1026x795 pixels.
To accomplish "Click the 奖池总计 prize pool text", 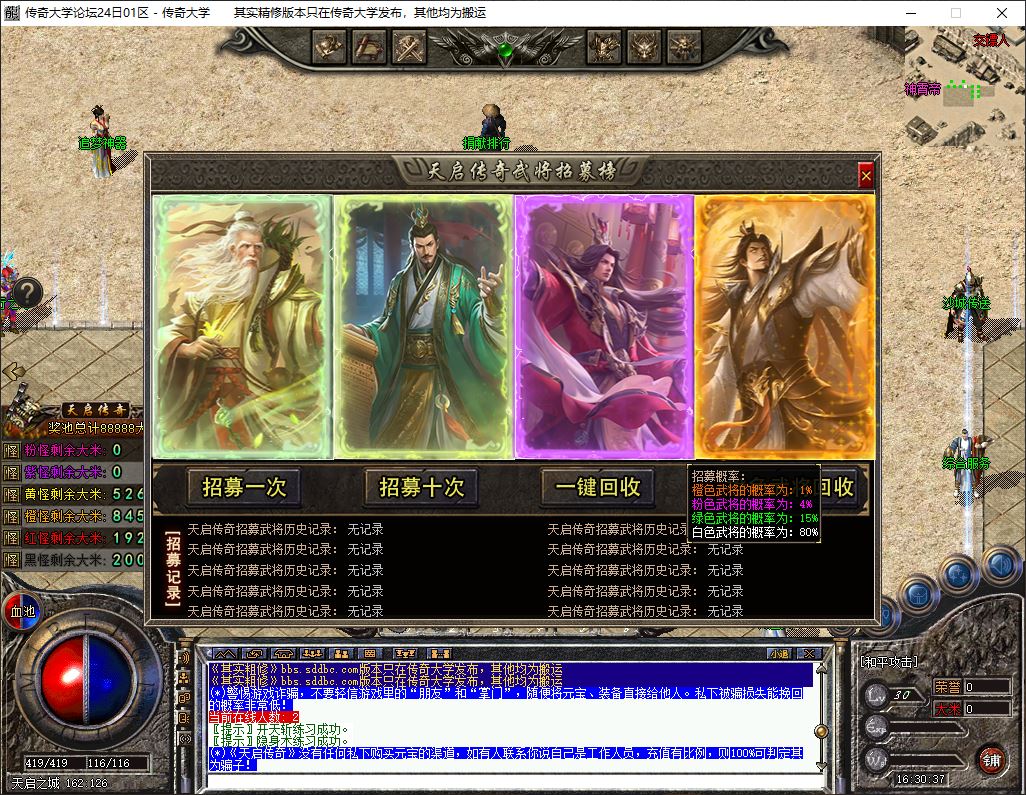I will [x=96, y=429].
